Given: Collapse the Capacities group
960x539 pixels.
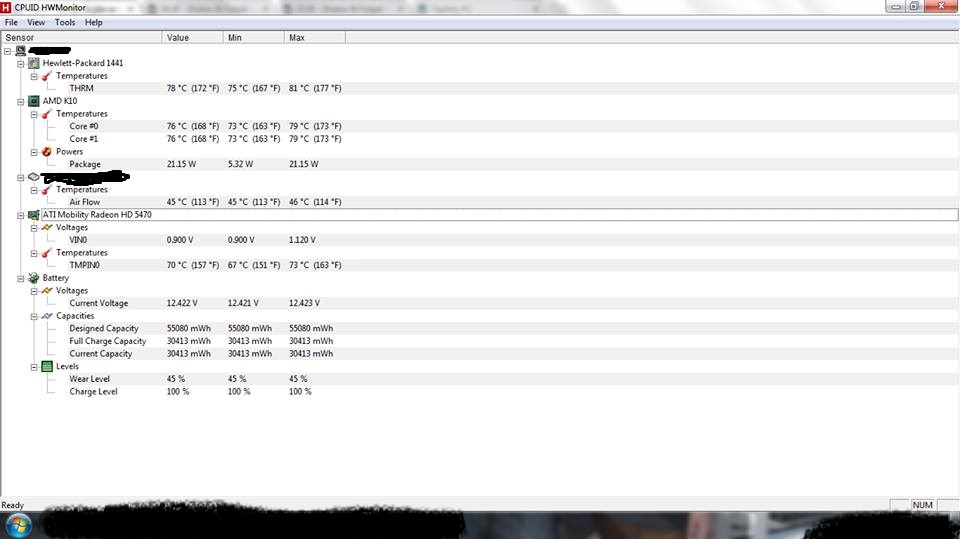Looking at the screenshot, I should click(x=34, y=317).
